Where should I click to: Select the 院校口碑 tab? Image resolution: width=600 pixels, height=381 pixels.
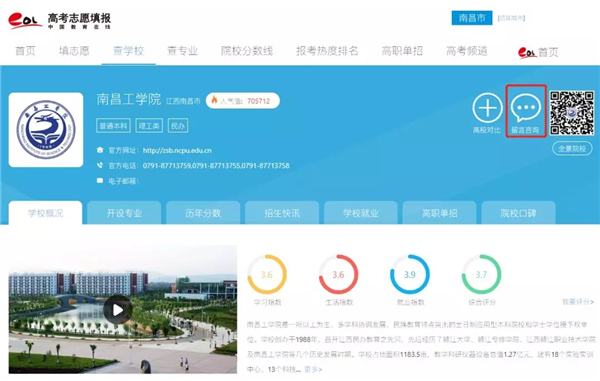(518, 213)
